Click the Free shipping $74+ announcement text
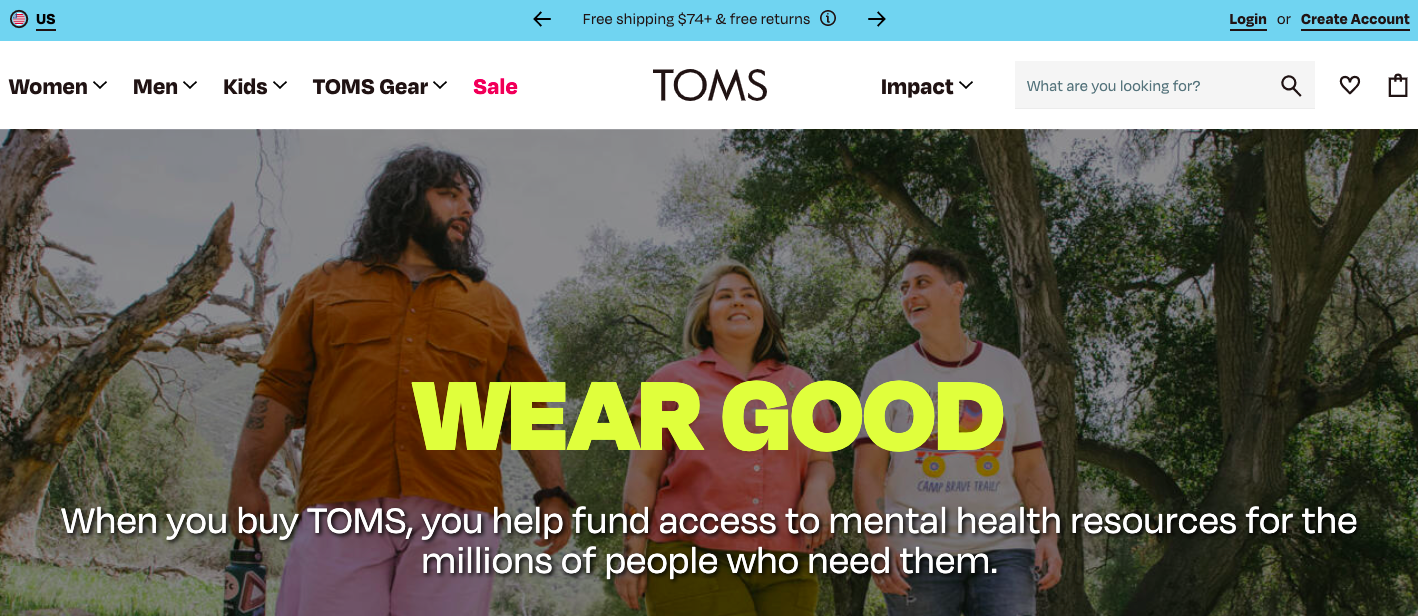 (696, 19)
